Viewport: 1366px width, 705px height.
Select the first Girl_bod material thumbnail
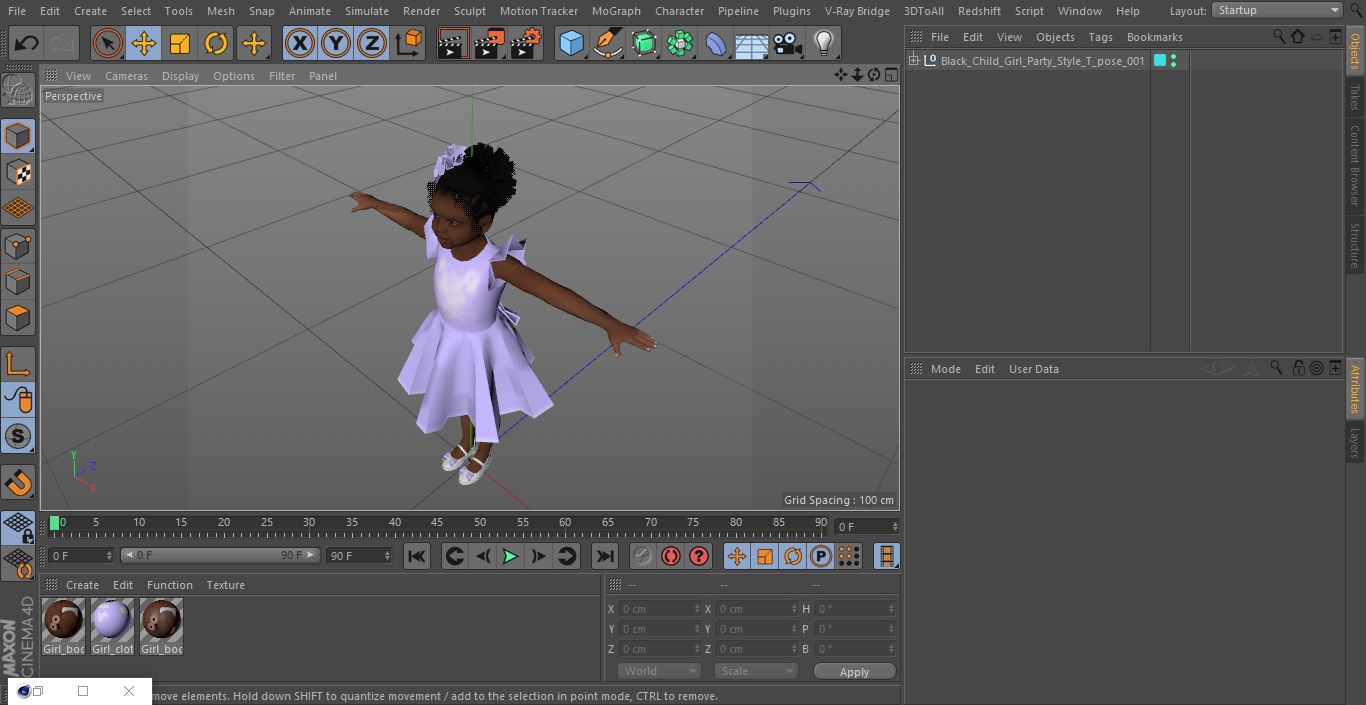point(63,626)
